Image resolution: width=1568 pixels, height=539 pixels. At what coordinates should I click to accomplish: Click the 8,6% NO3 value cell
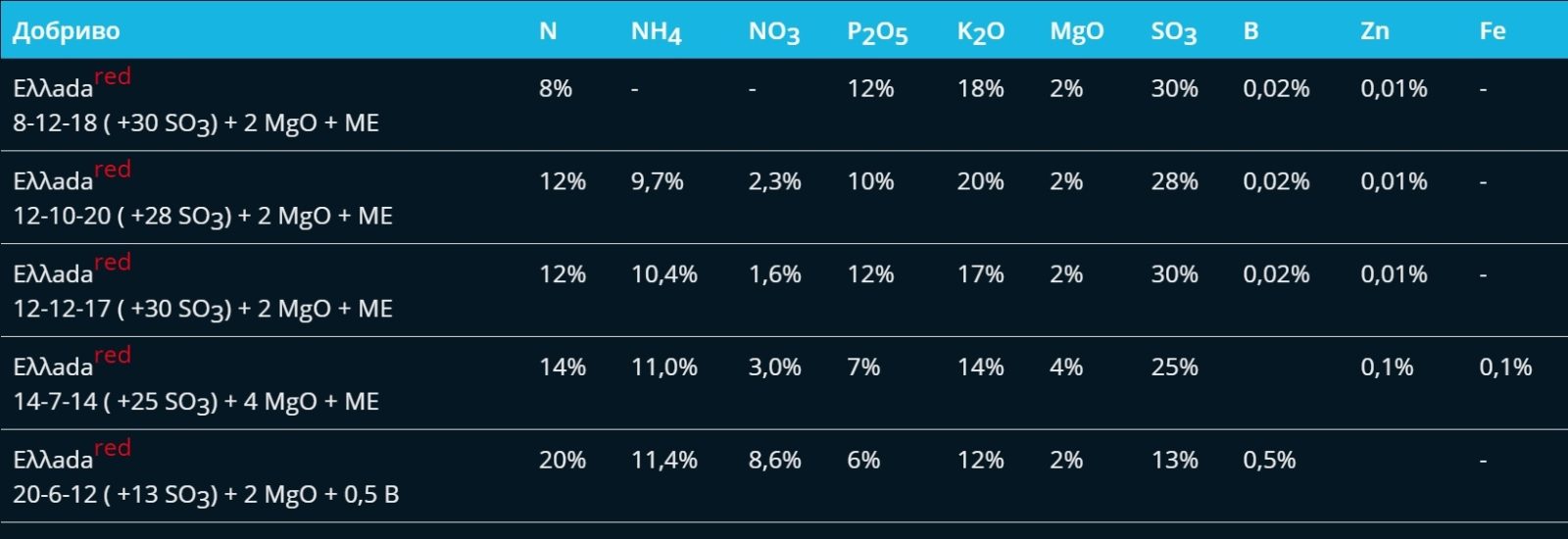click(x=774, y=460)
